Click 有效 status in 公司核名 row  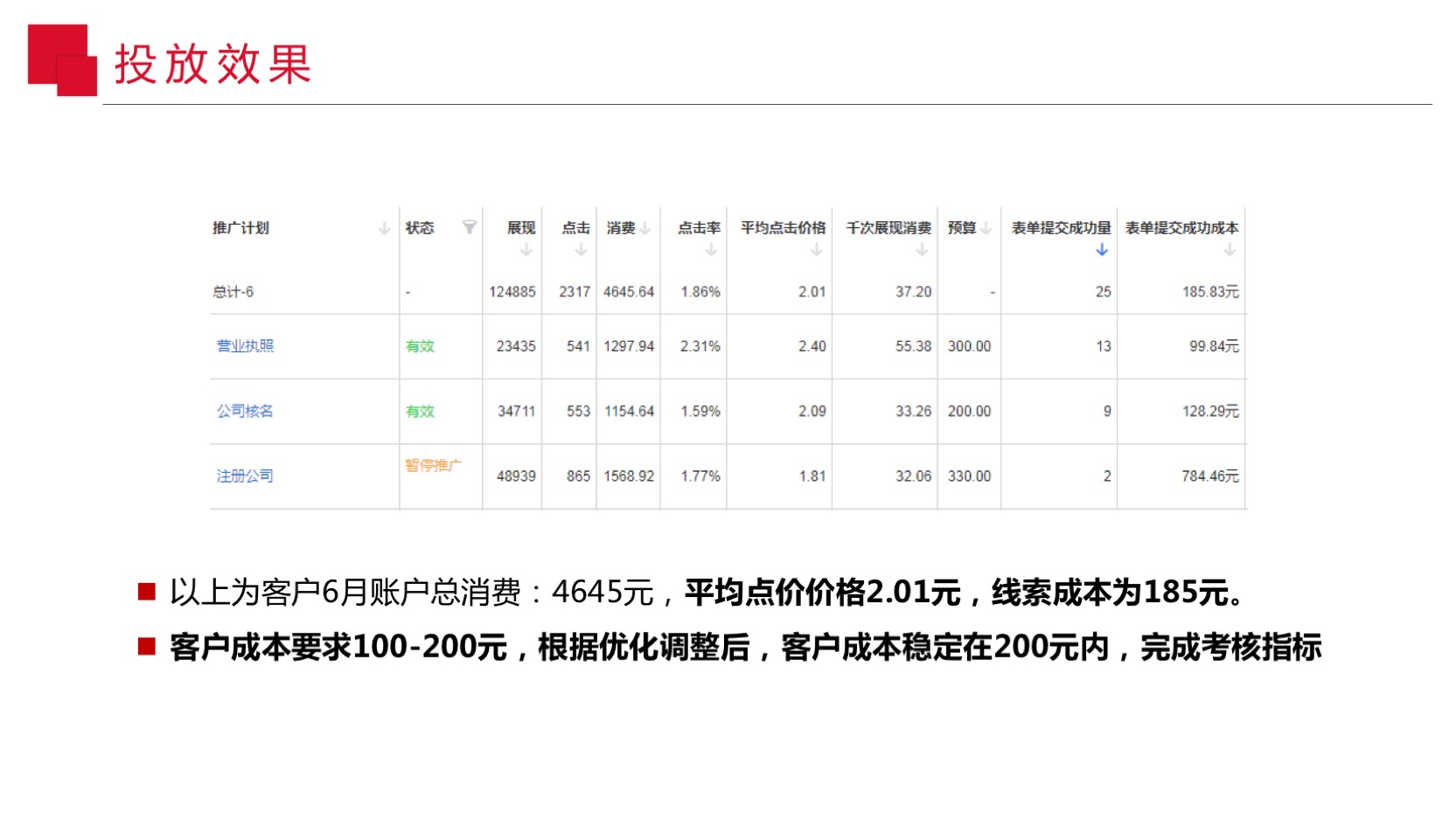[420, 411]
